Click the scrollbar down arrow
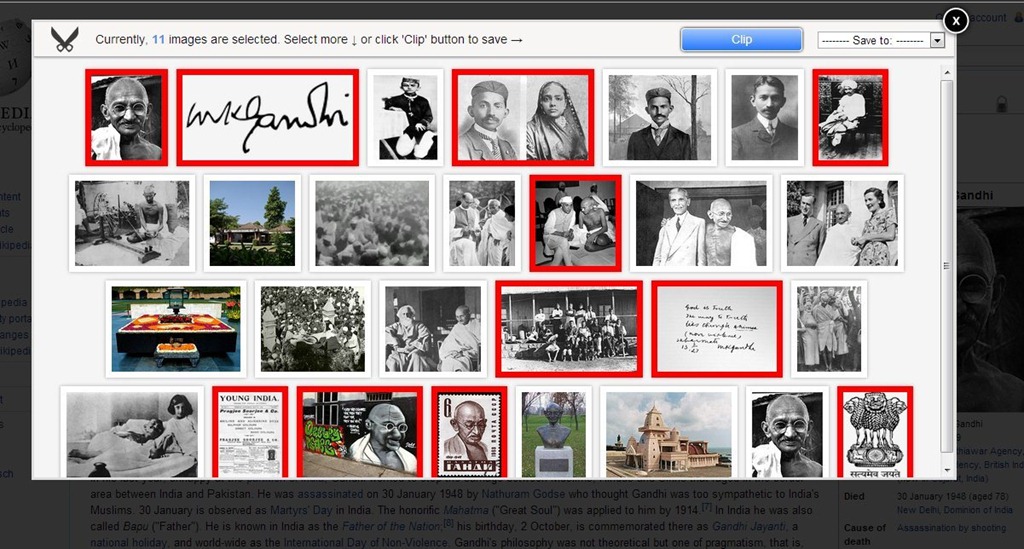Screen dimensions: 1024x549 coord(946,469)
